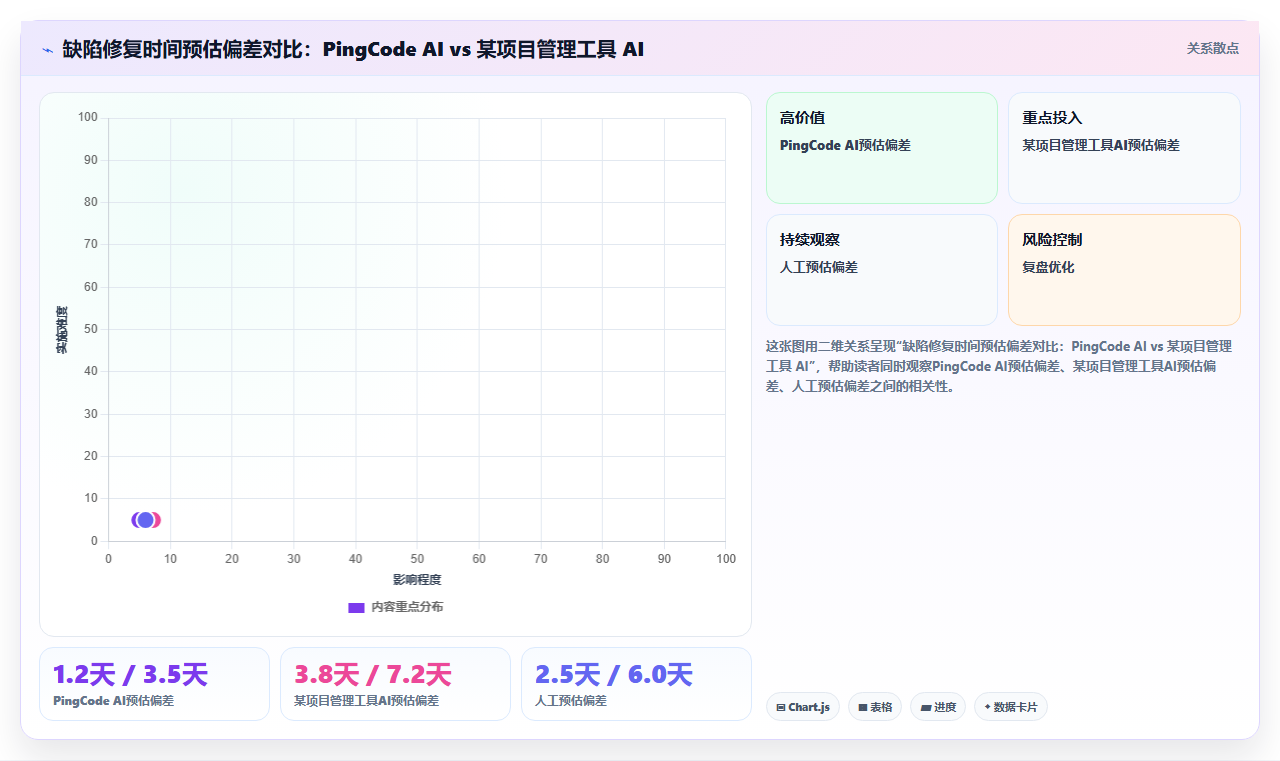Viewport: 1280px width, 761px height.
Task: Open the 持续观察 quadrant card
Action: click(x=882, y=270)
